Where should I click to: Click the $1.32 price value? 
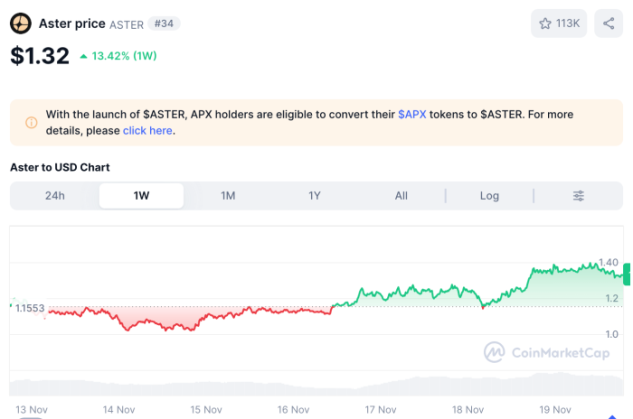point(40,56)
